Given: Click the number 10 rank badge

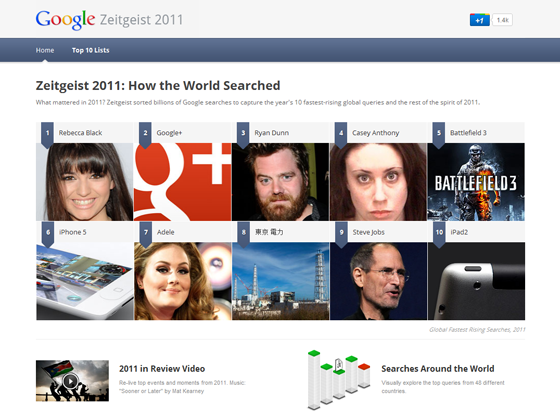Looking at the screenshot, I should pos(439,234).
